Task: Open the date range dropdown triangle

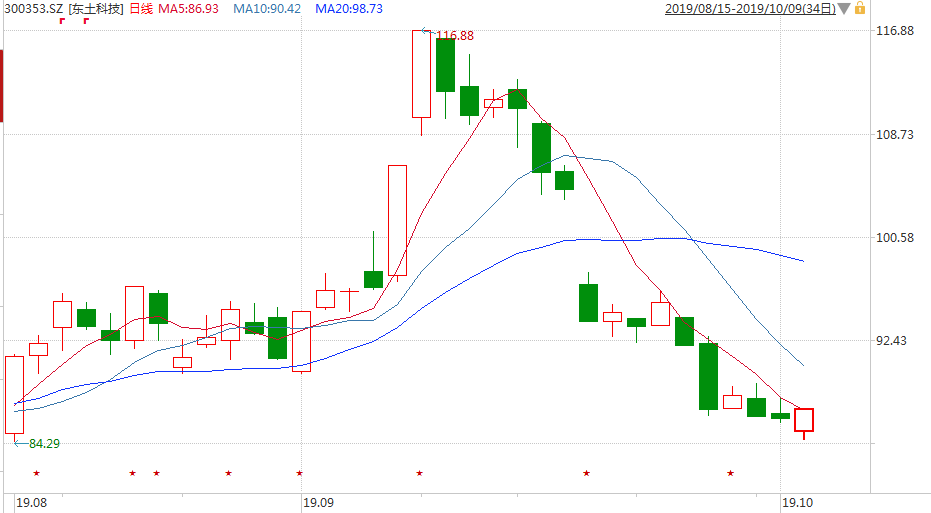Action: tap(844, 9)
